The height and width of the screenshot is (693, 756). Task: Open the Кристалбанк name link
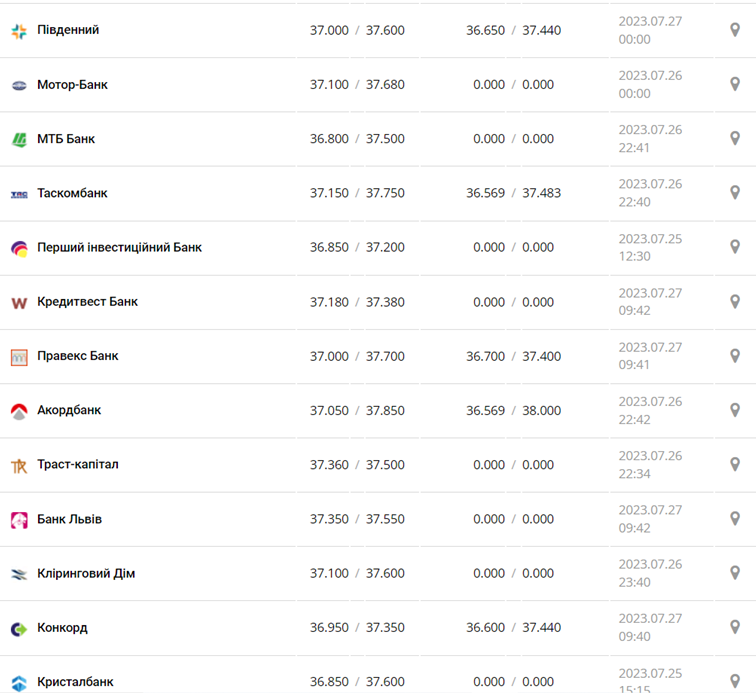pos(75,682)
